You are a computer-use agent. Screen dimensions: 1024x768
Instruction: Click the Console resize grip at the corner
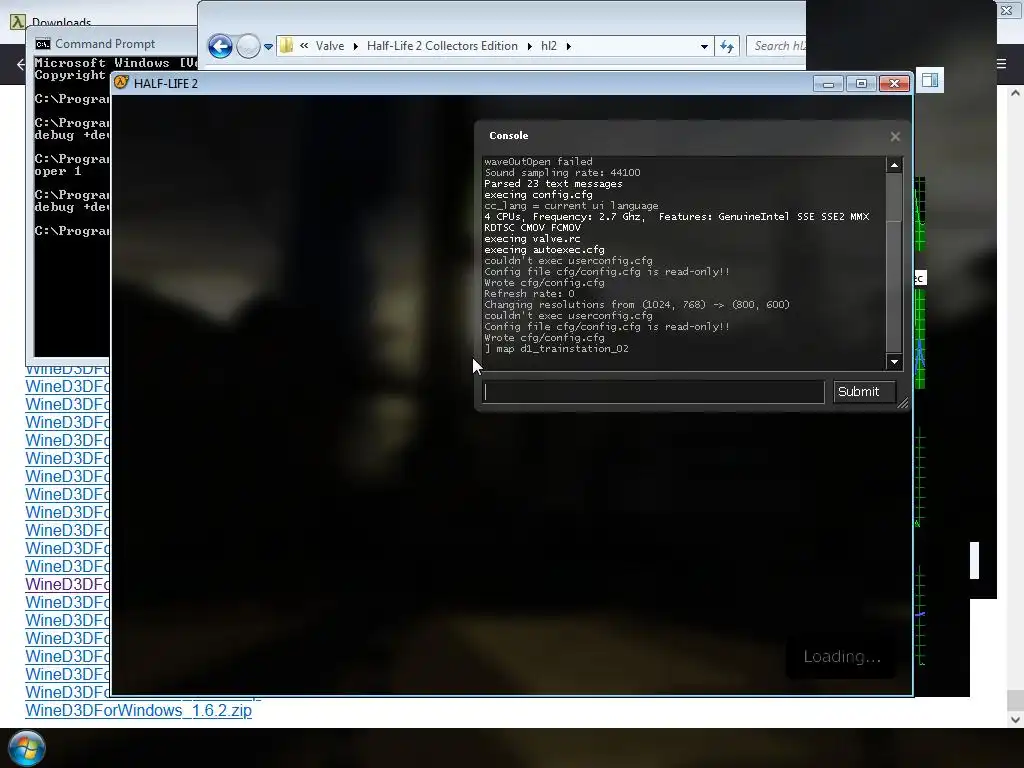pos(903,404)
